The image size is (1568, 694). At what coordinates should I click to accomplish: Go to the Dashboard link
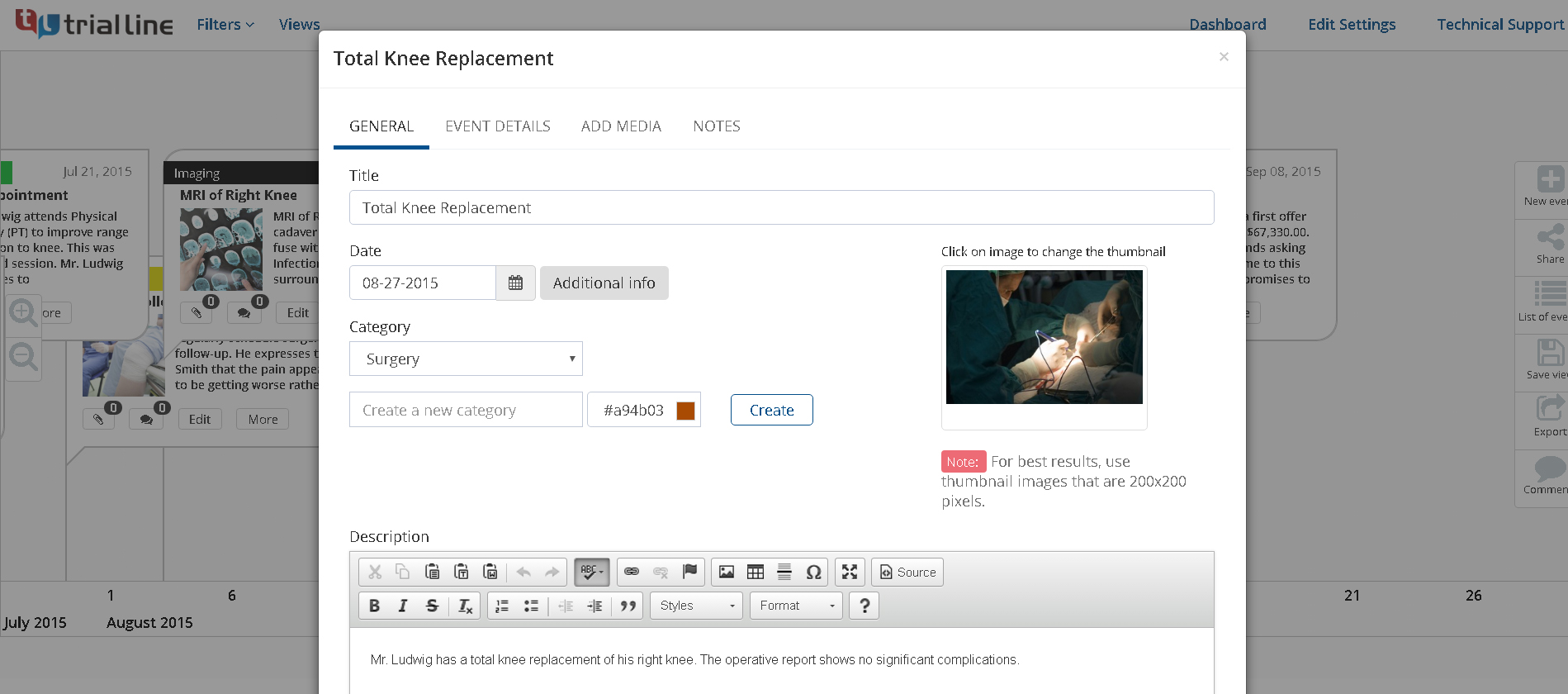click(x=1228, y=25)
